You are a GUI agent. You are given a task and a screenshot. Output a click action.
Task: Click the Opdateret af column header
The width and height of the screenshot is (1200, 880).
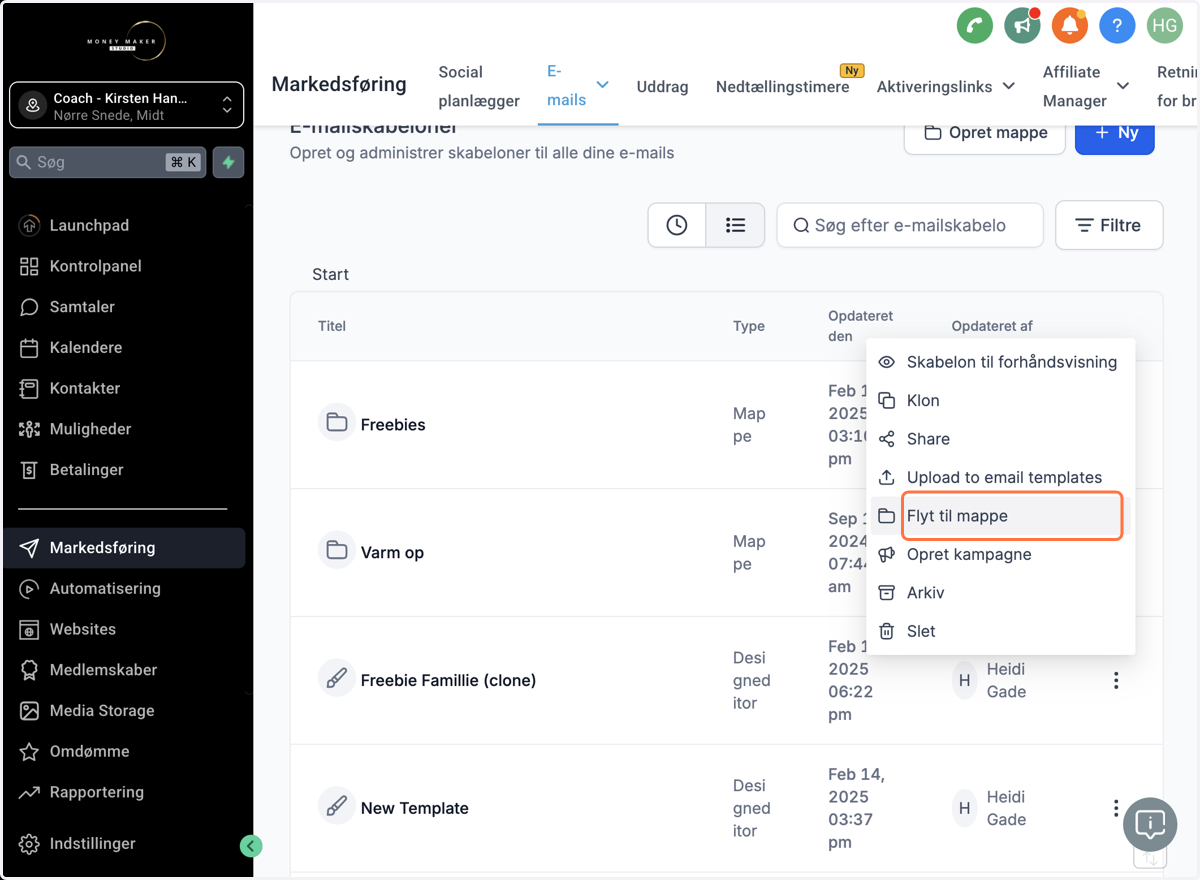[992, 326]
